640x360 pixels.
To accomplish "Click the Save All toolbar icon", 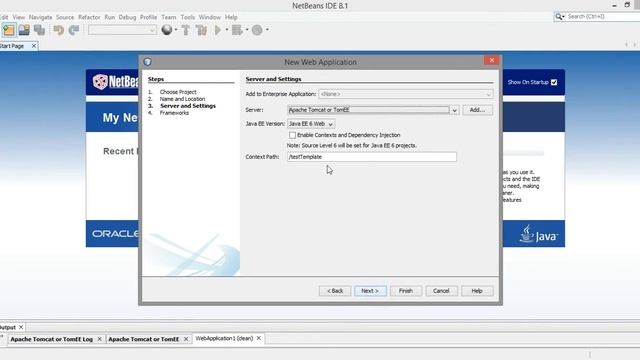I will click(x=40, y=30).
